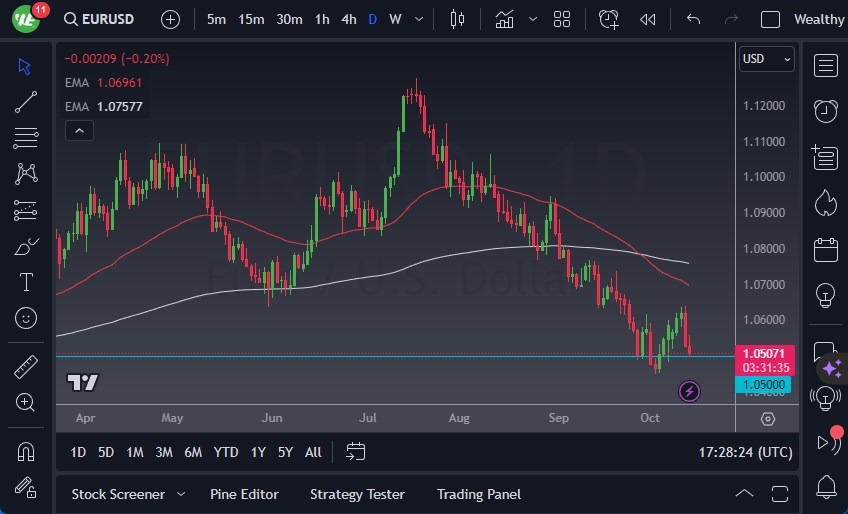The width and height of the screenshot is (848, 514).
Task: Select the brush drawing tool
Action: click(26, 246)
